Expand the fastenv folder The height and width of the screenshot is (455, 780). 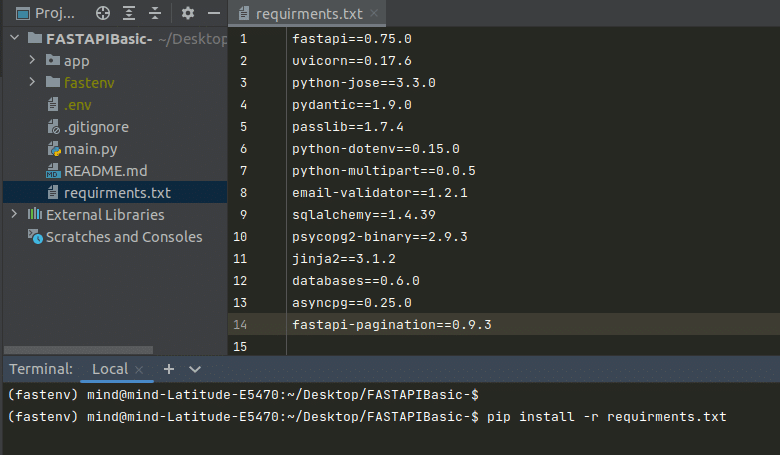[x=33, y=83]
